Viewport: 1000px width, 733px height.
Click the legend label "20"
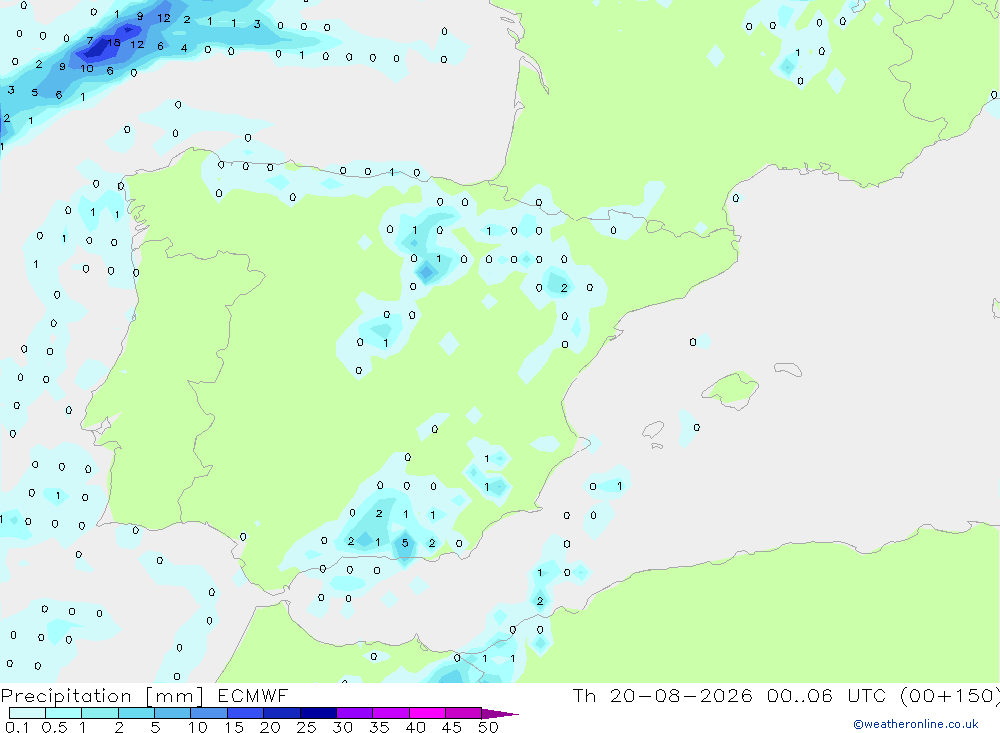click(x=270, y=727)
